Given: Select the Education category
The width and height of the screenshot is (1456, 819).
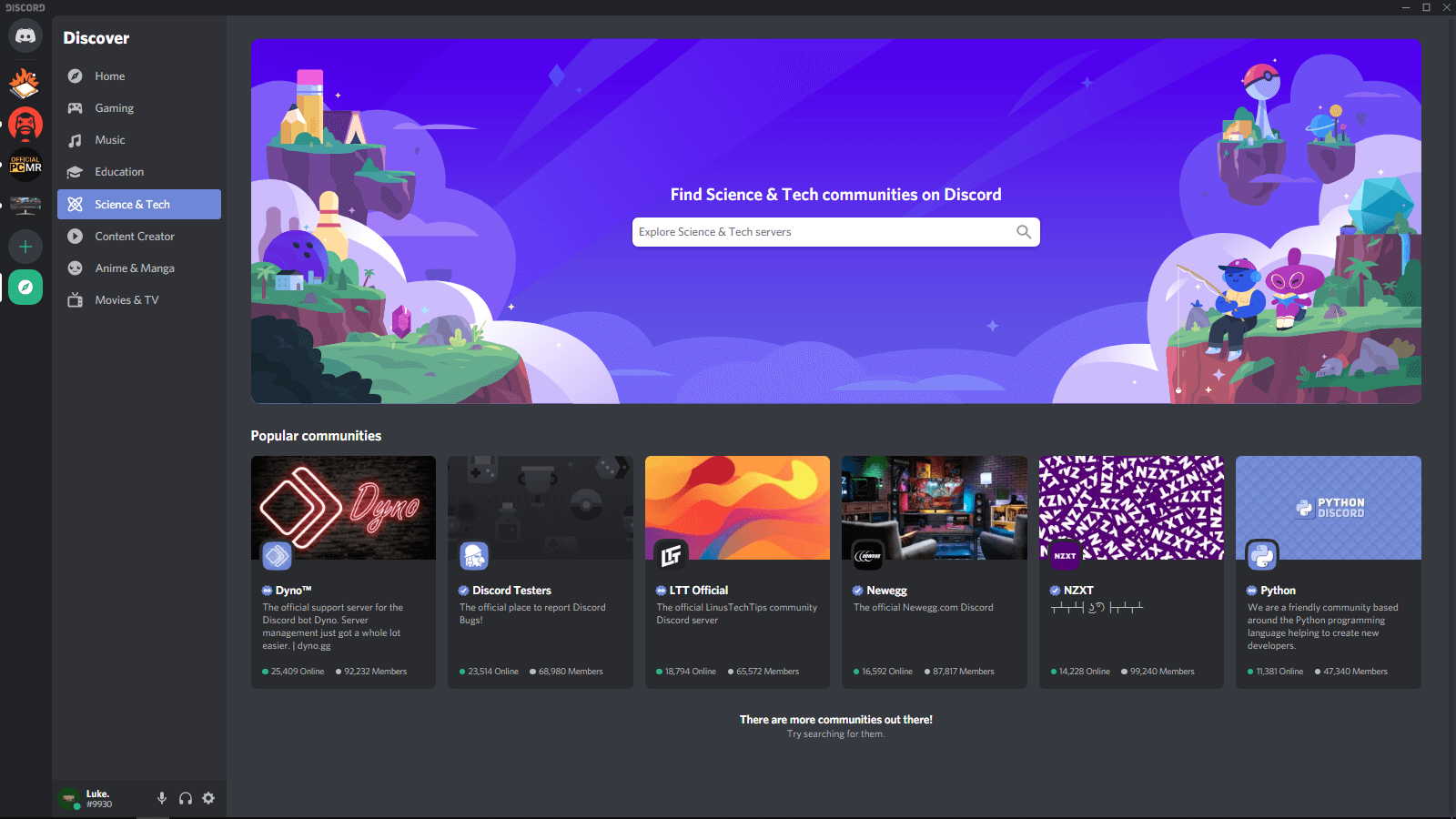Looking at the screenshot, I should point(119,171).
